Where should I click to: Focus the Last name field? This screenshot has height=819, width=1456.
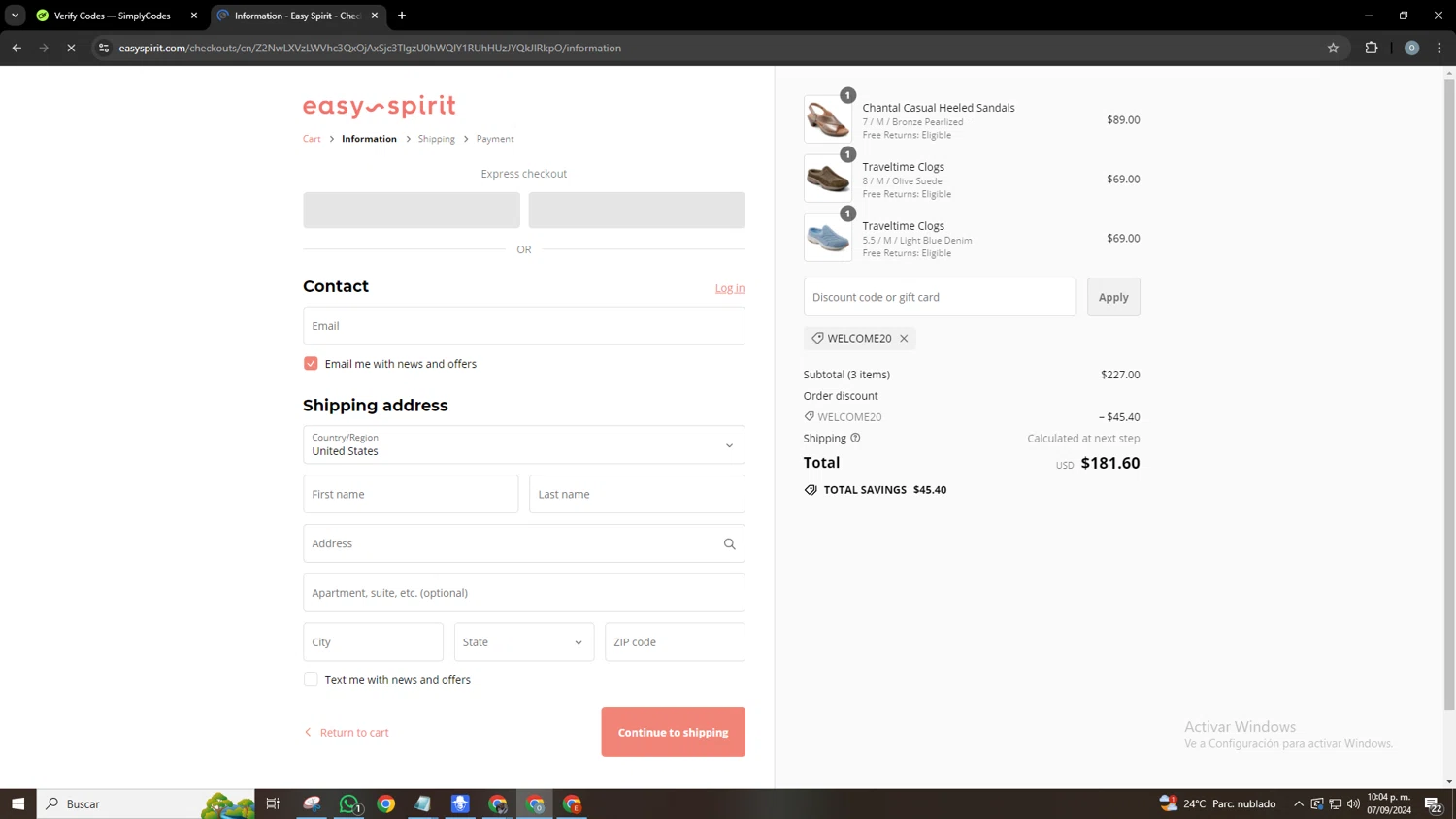(x=637, y=494)
